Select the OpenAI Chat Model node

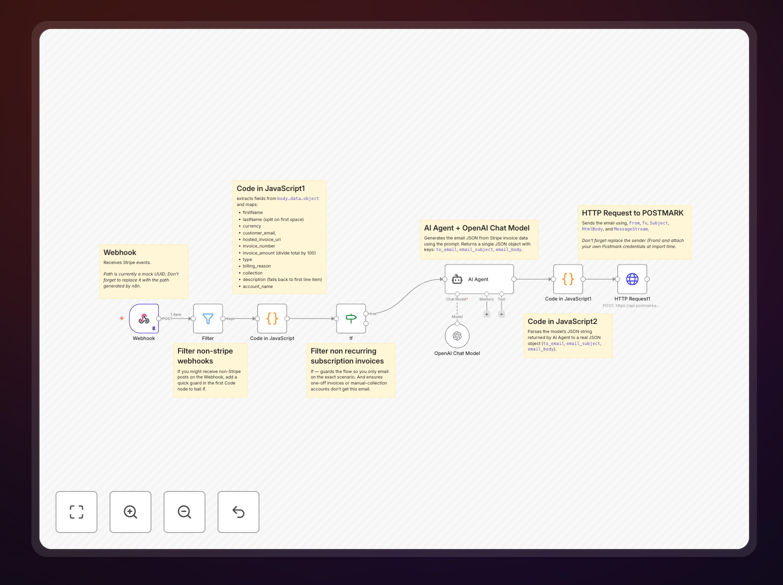[457, 336]
